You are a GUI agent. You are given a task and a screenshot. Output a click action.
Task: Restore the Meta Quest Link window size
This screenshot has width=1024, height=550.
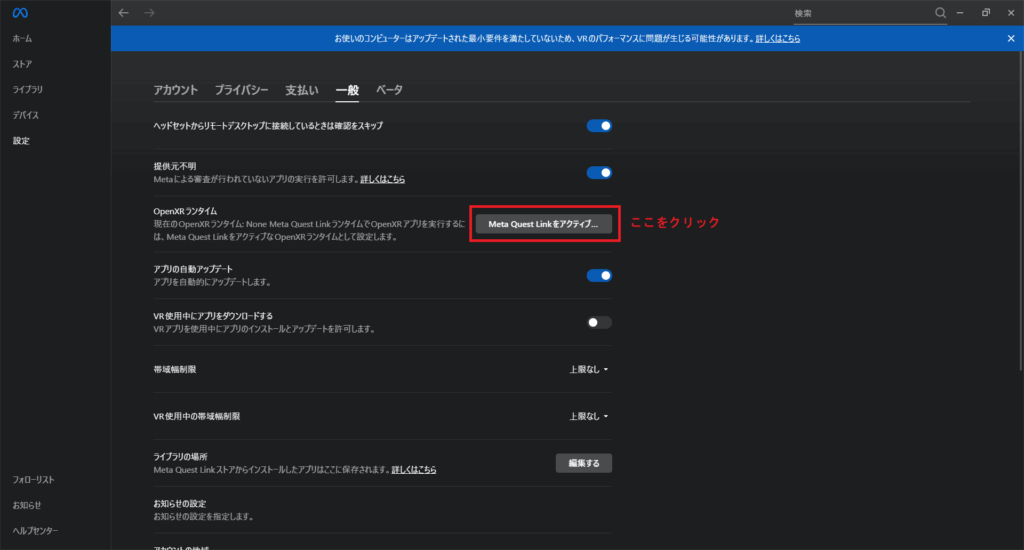coord(985,12)
